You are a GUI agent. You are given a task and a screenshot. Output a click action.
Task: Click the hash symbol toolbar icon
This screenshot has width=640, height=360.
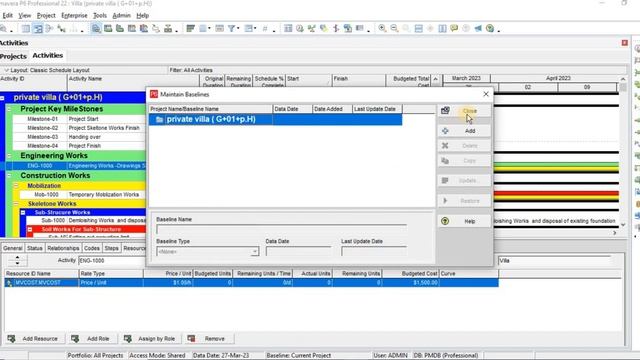[265, 28]
